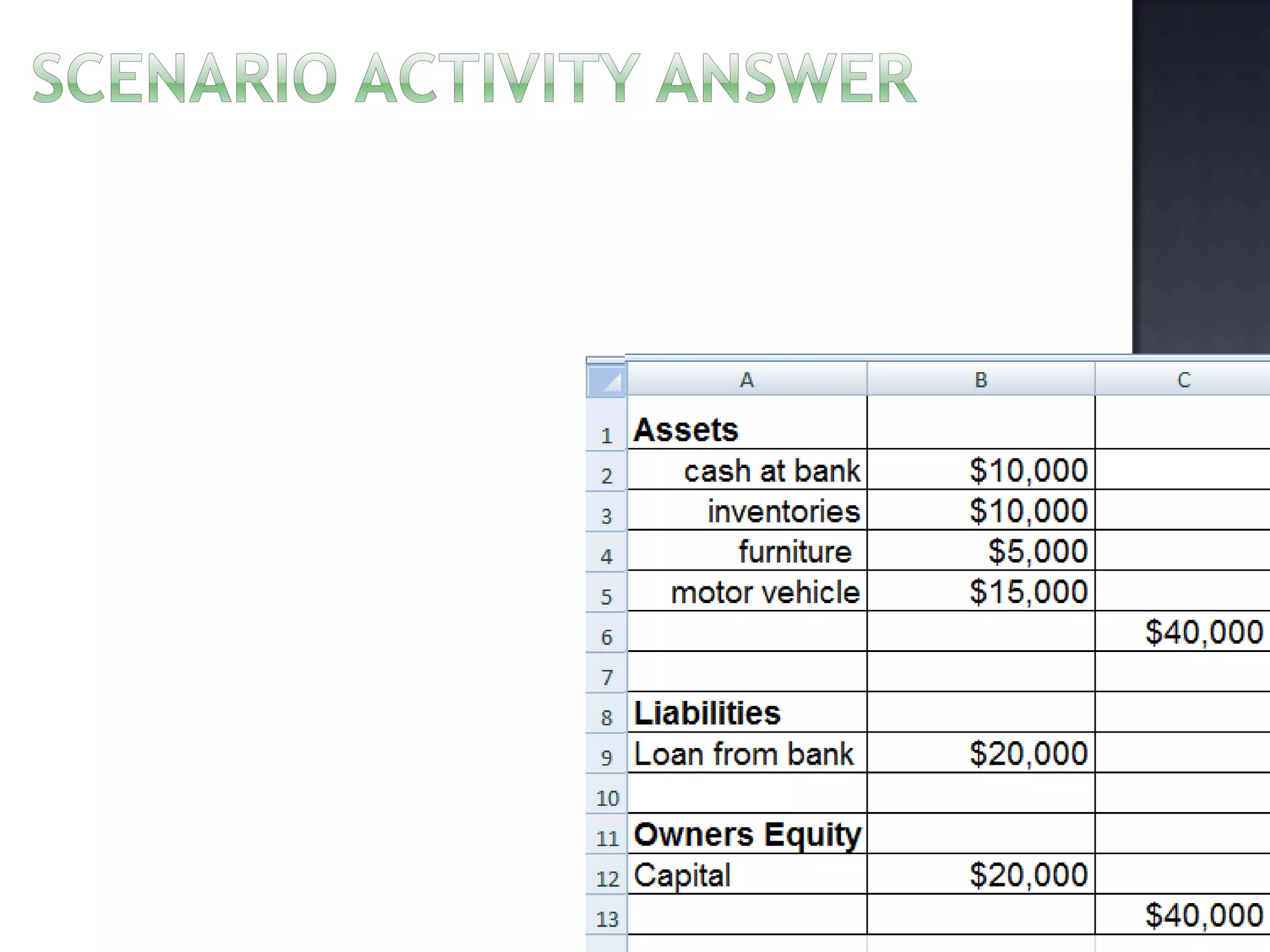The image size is (1270, 952).
Task: Click loan amount $20,000 in row 9
Action: tap(1028, 754)
